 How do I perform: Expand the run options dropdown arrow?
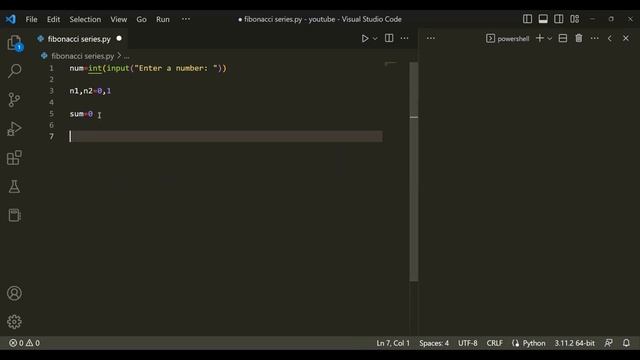coord(375,38)
